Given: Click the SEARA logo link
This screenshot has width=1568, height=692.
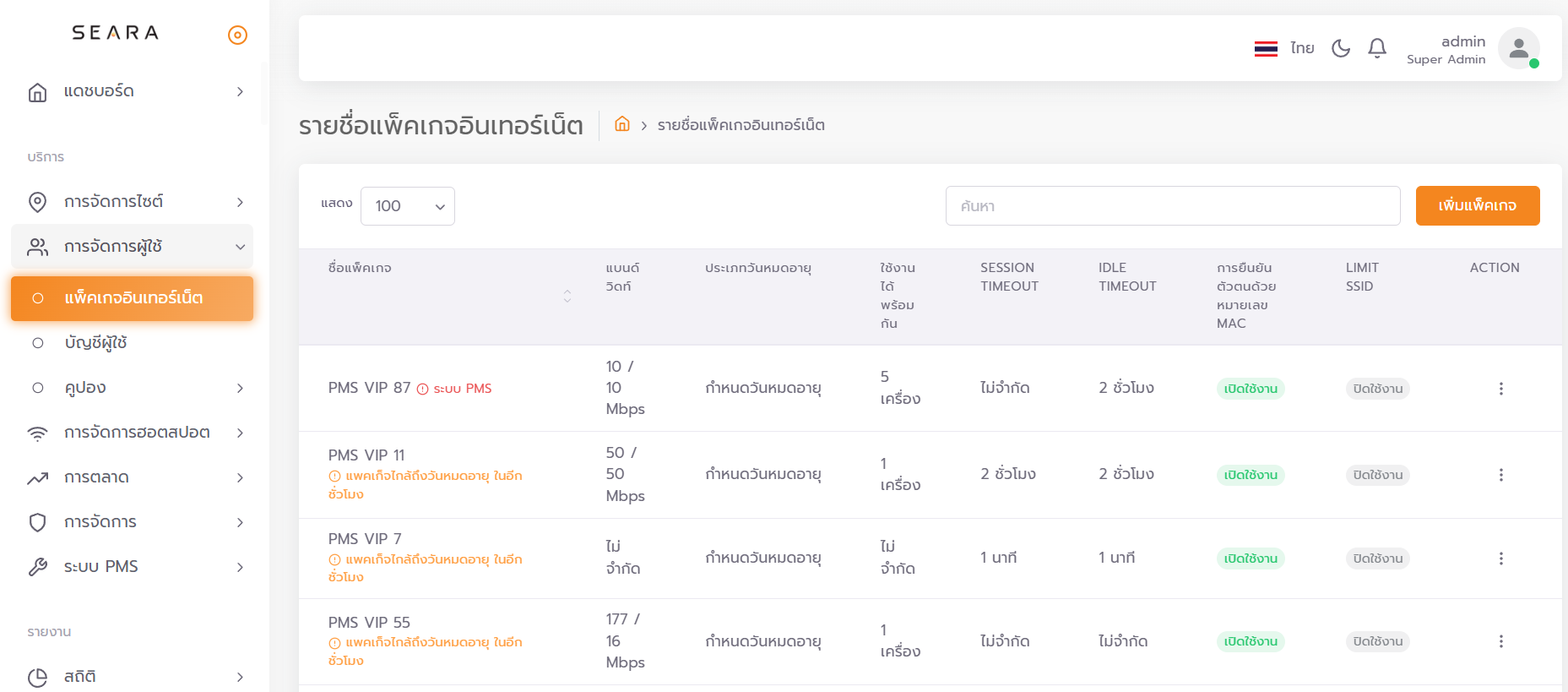Looking at the screenshot, I should 116,33.
